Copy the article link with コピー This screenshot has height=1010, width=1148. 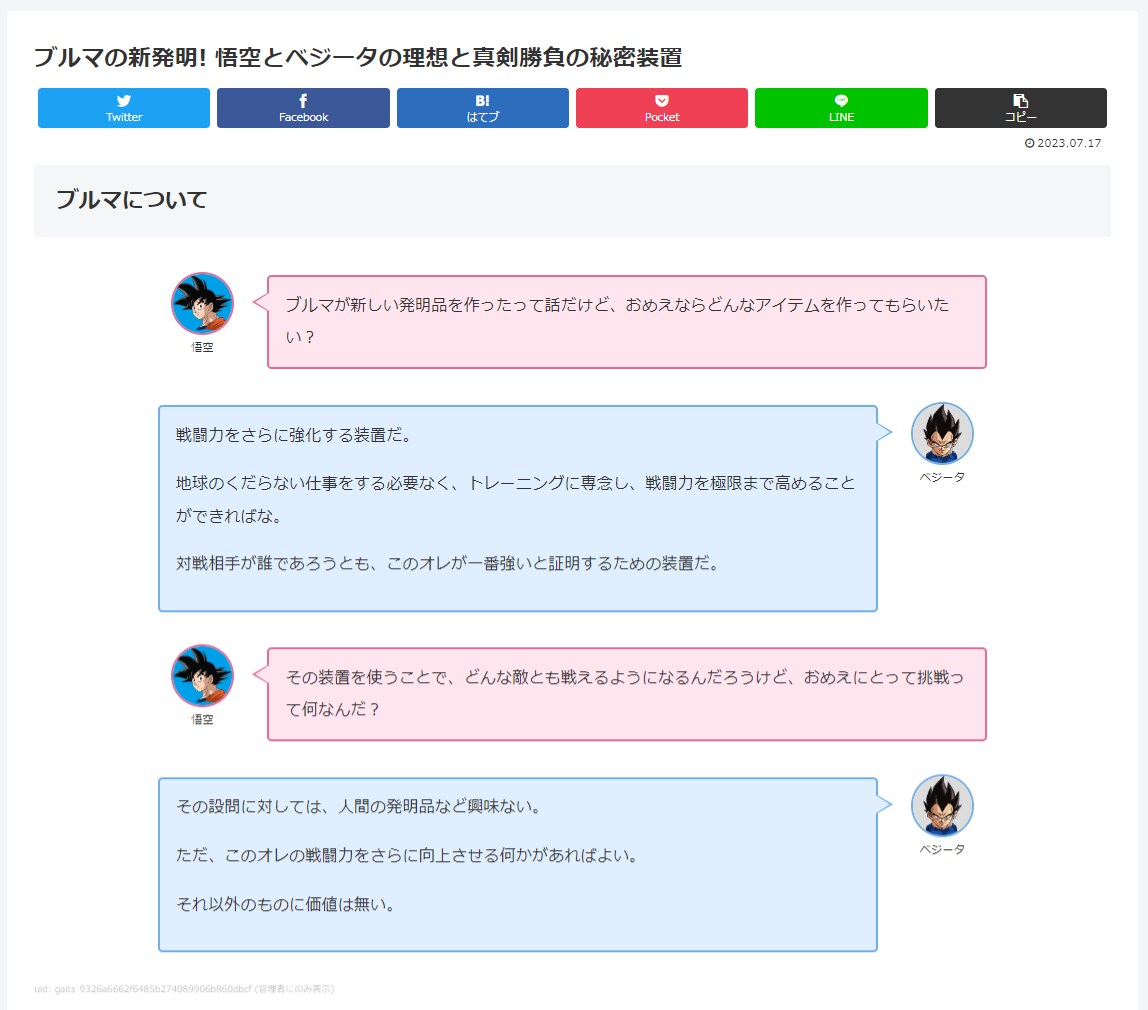coord(1021,108)
